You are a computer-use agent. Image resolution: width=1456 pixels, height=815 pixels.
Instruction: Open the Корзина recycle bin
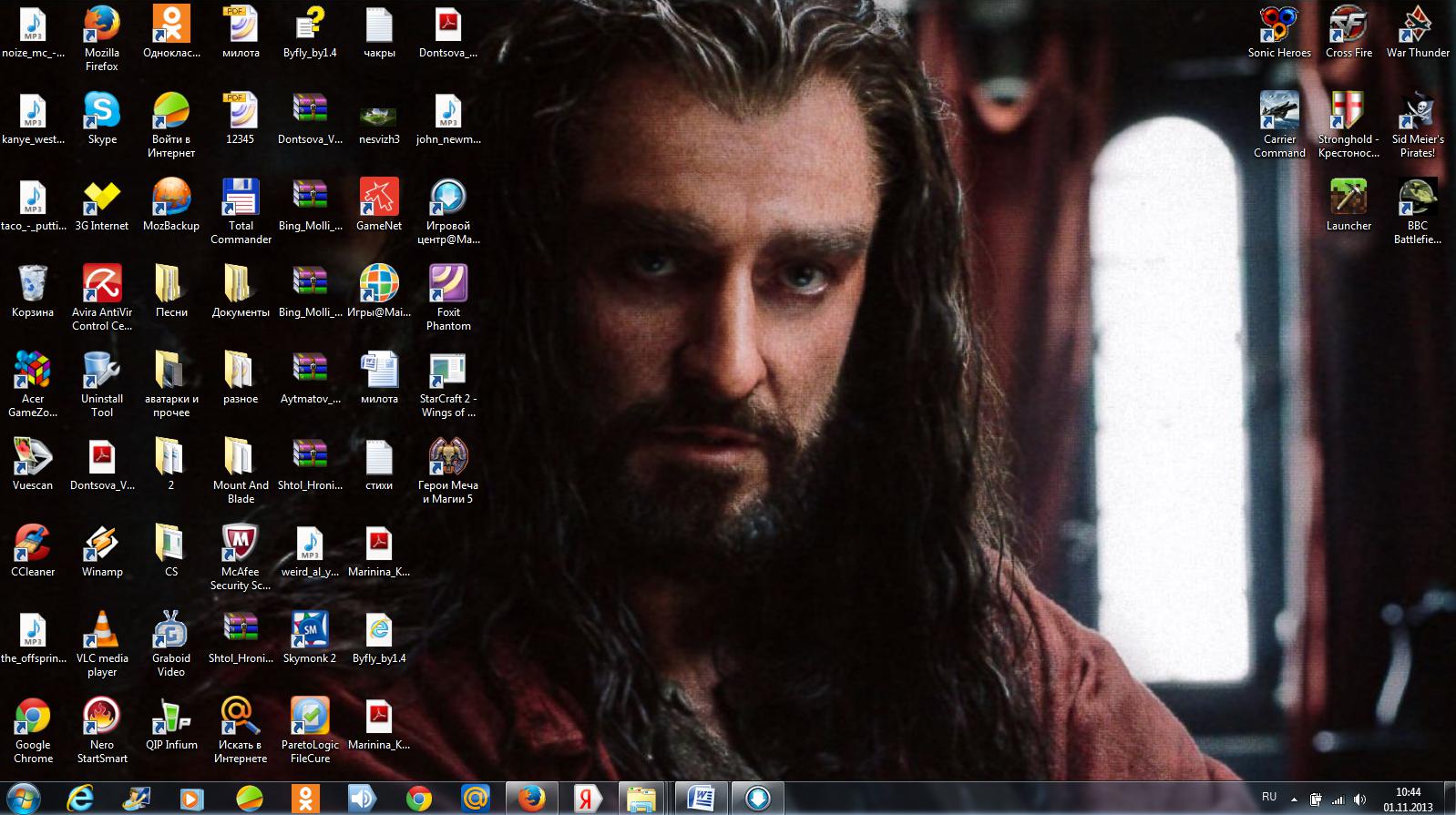pos(33,291)
